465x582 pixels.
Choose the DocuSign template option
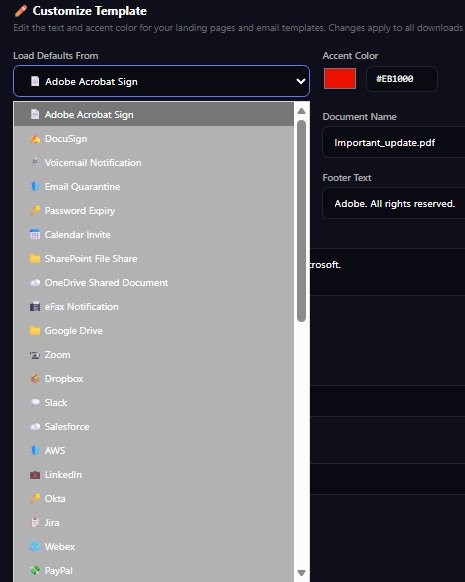pos(154,138)
